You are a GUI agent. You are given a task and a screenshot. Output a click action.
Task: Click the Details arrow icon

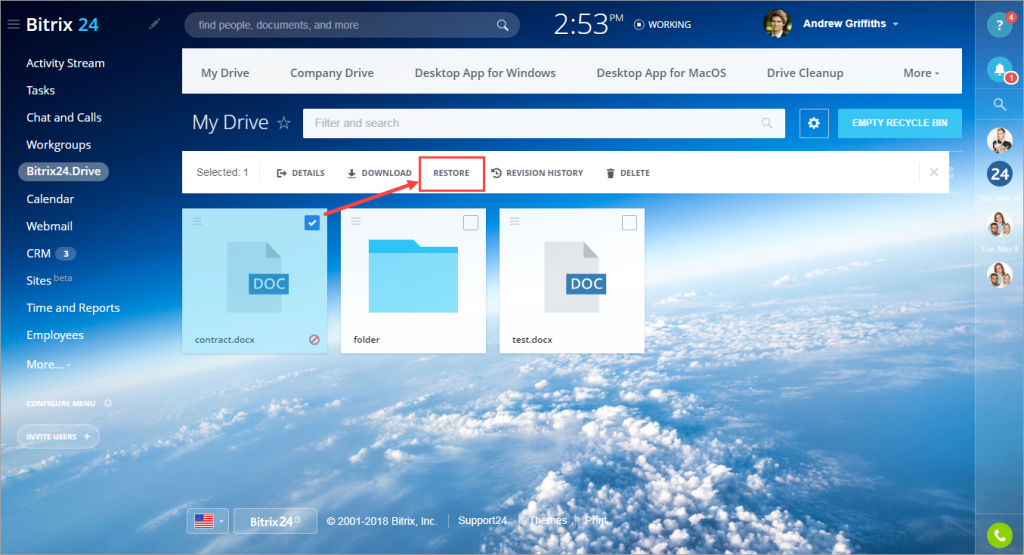pyautogui.click(x=281, y=173)
